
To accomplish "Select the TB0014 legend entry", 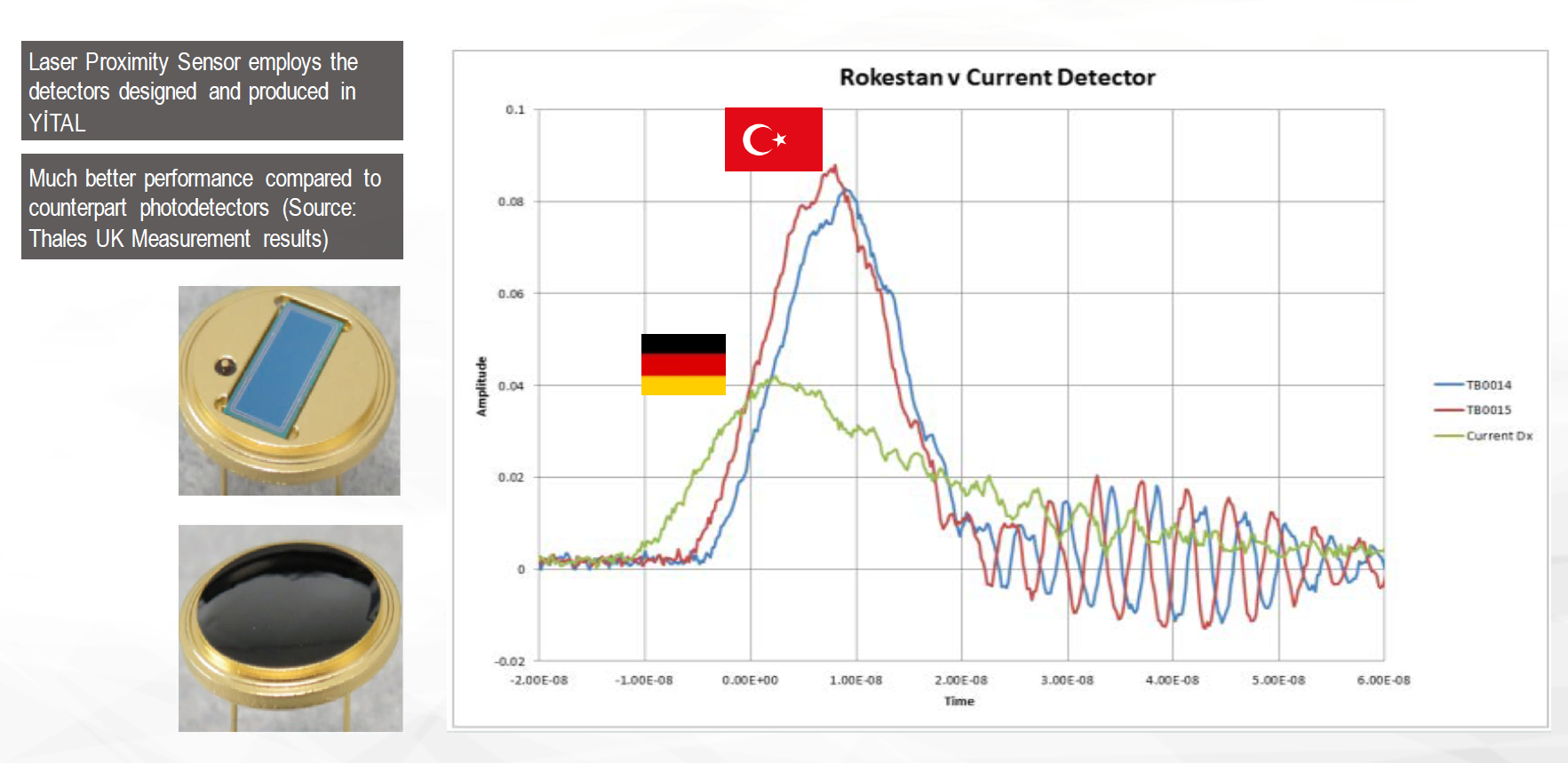I will point(1488,385).
